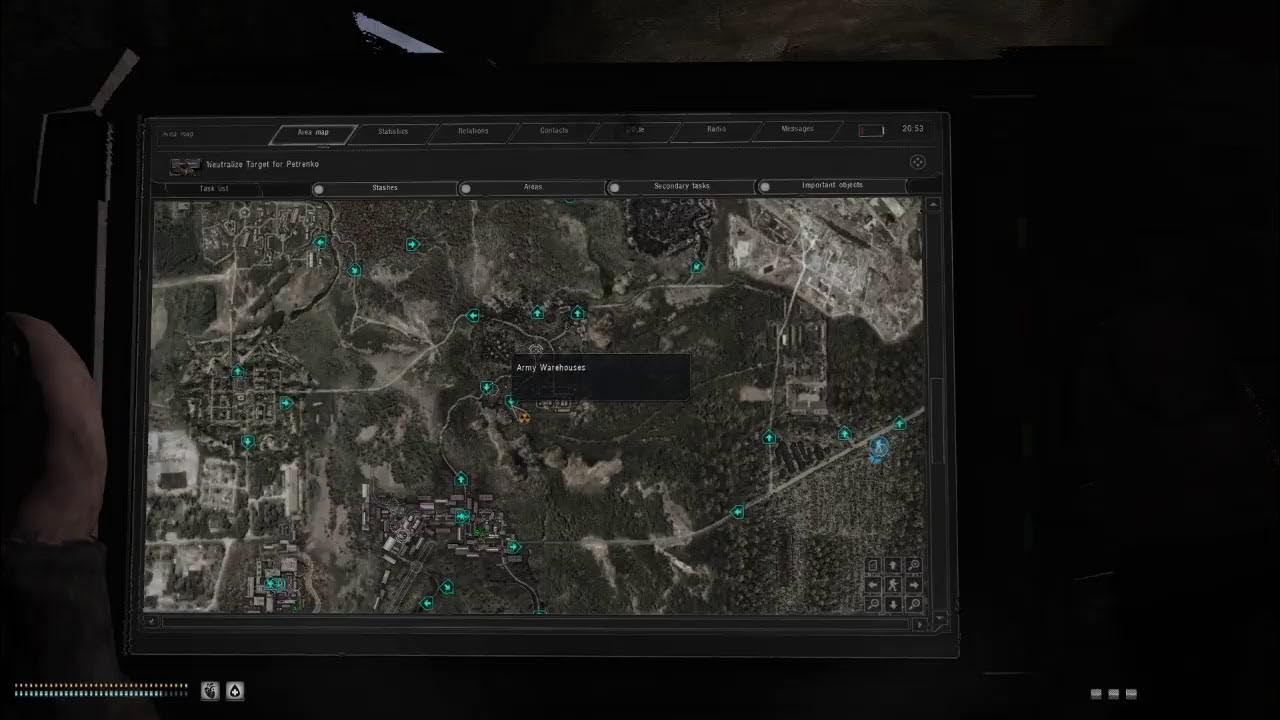Screen dimensions: 1280x720
Task: Click magnifier icon in control pad's top-right
Action: [x=913, y=566]
